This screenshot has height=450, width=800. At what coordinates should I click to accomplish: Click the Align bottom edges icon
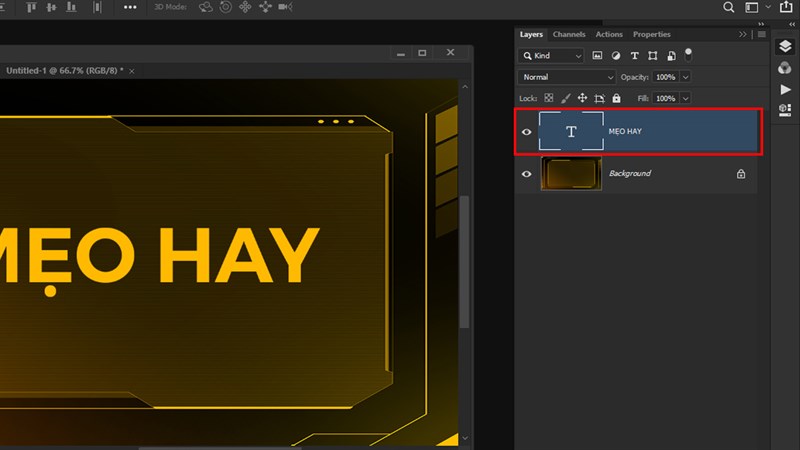coord(71,7)
